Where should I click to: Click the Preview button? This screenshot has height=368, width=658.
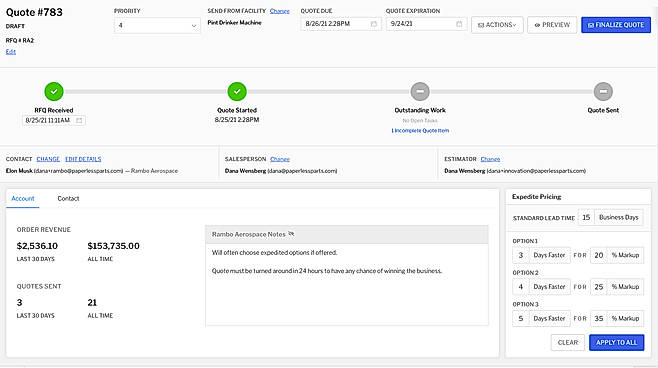click(x=552, y=25)
